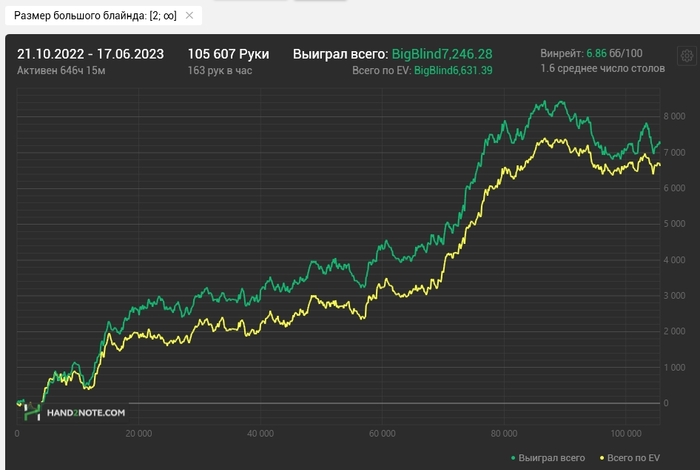This screenshot has height=470, width=700.
Task: Click the 7 000 y-axis label
Action: (674, 152)
